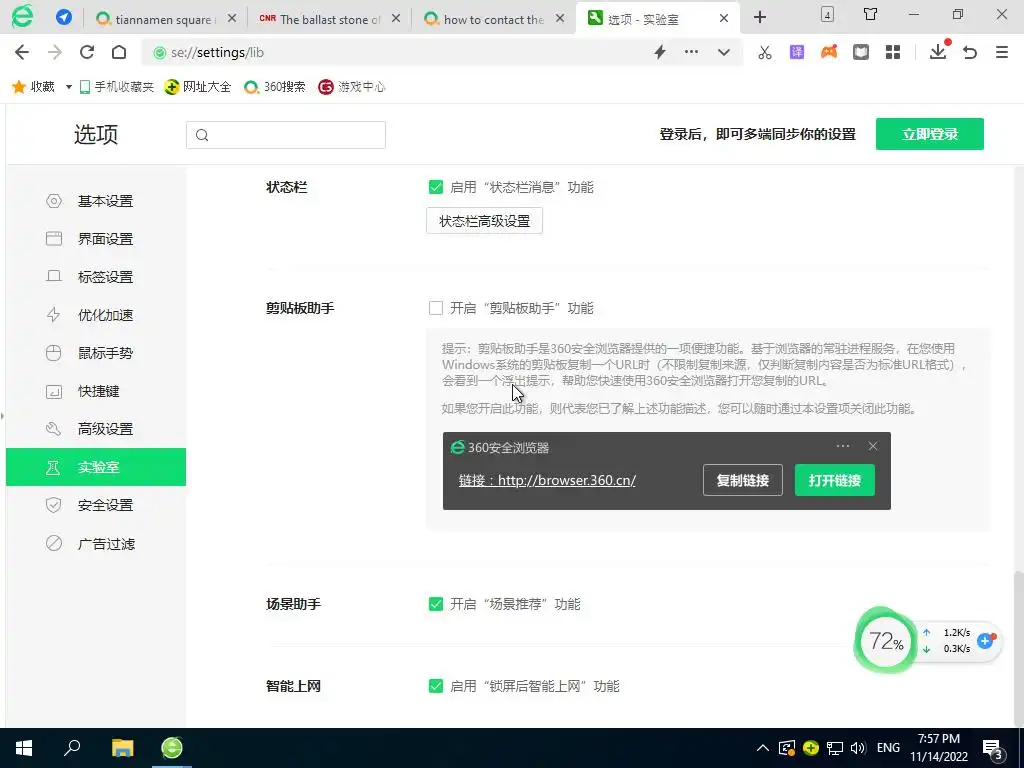Screen dimensions: 1024x768
Task: Click the settings search input field
Action: tap(286, 135)
